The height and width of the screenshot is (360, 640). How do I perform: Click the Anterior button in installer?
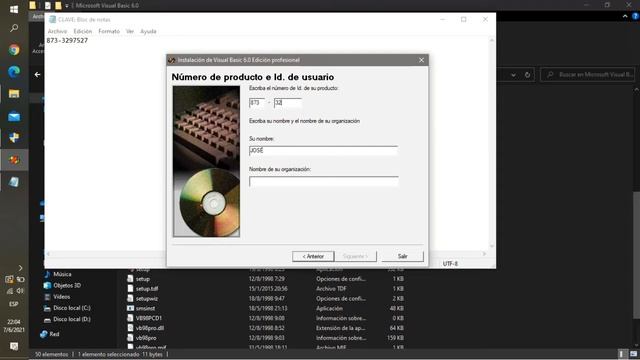click(x=313, y=256)
